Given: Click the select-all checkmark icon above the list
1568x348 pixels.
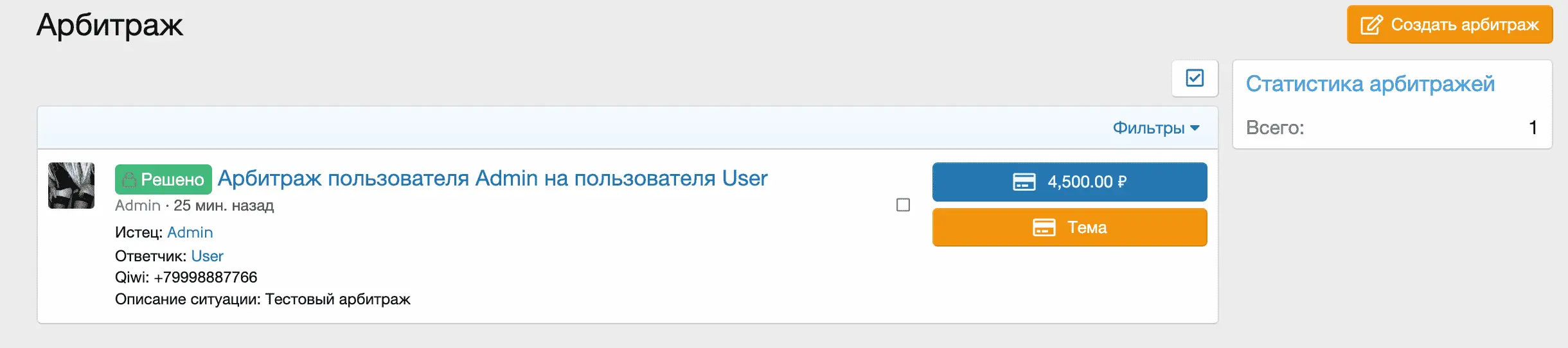Looking at the screenshot, I should click(x=1195, y=78).
